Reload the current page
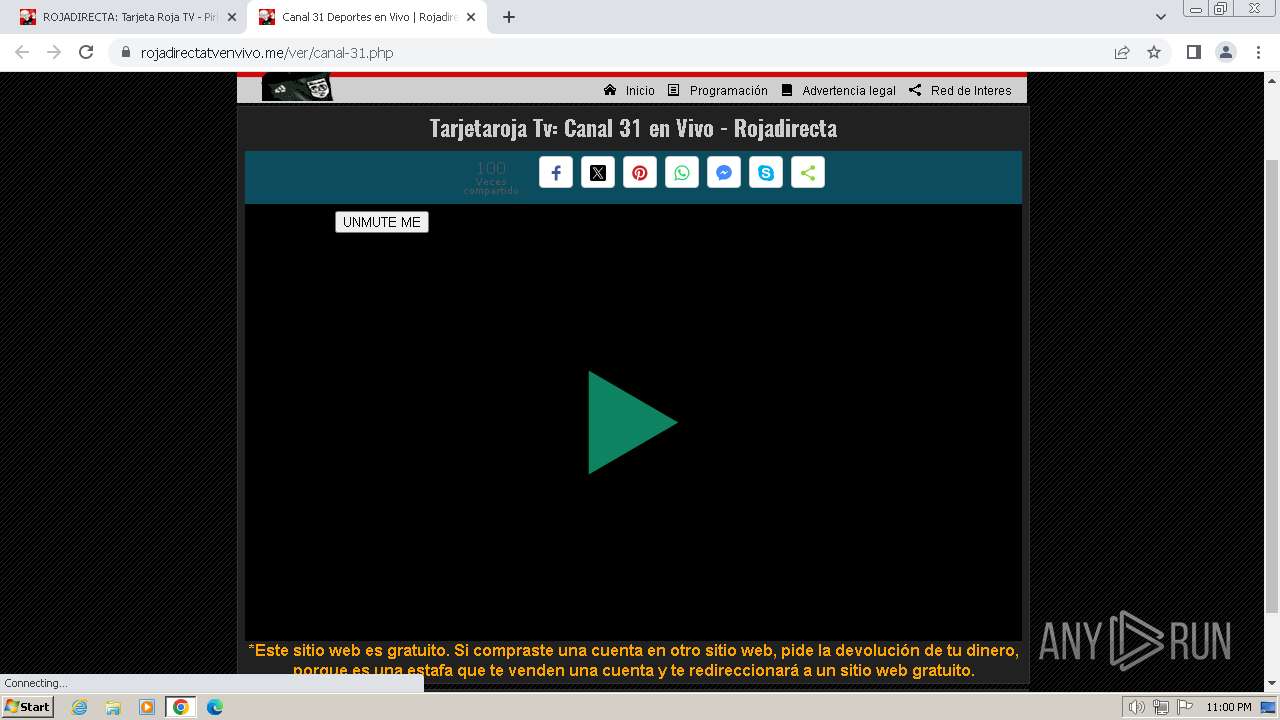1280x720 pixels. tap(86, 52)
